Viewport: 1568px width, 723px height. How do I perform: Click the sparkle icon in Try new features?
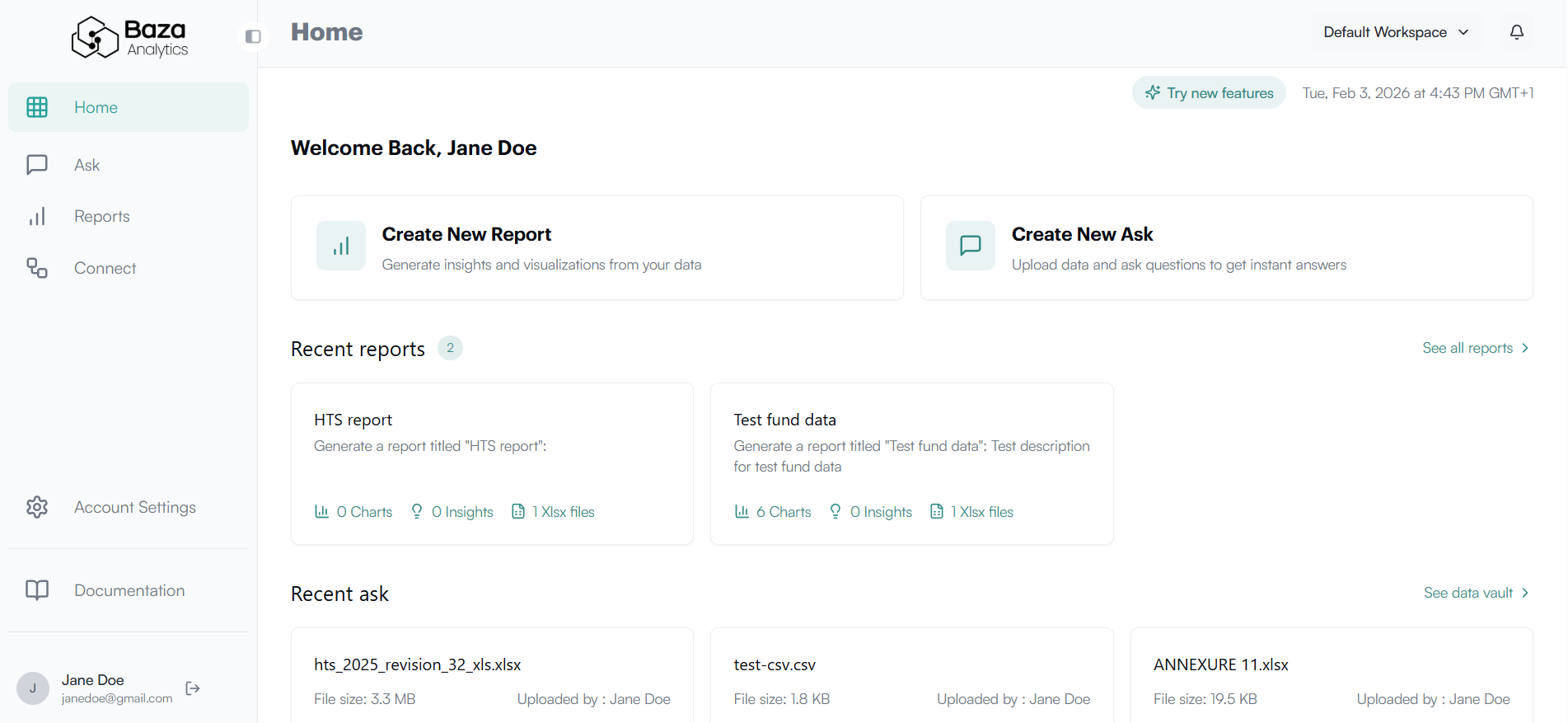[1153, 92]
